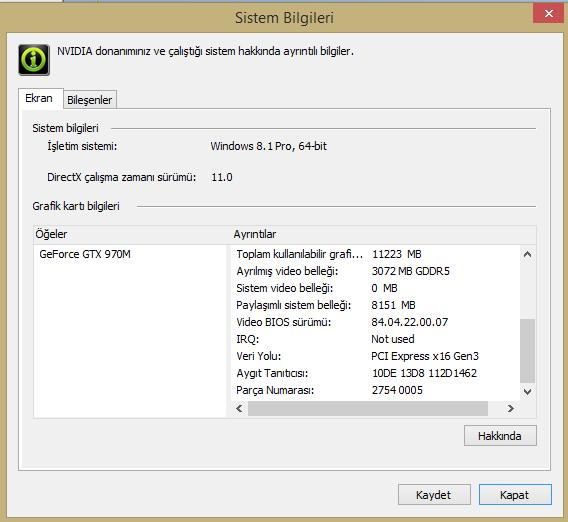Click the 8151 MB value

(x=393, y=305)
